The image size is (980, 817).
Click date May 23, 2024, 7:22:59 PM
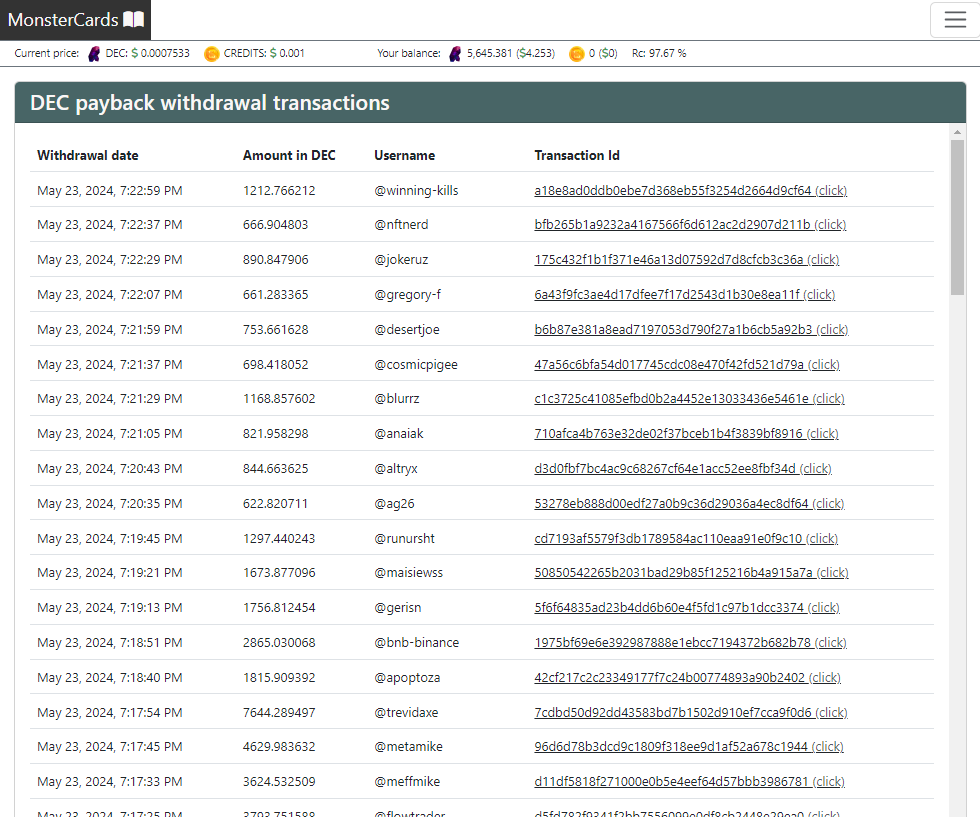110,191
